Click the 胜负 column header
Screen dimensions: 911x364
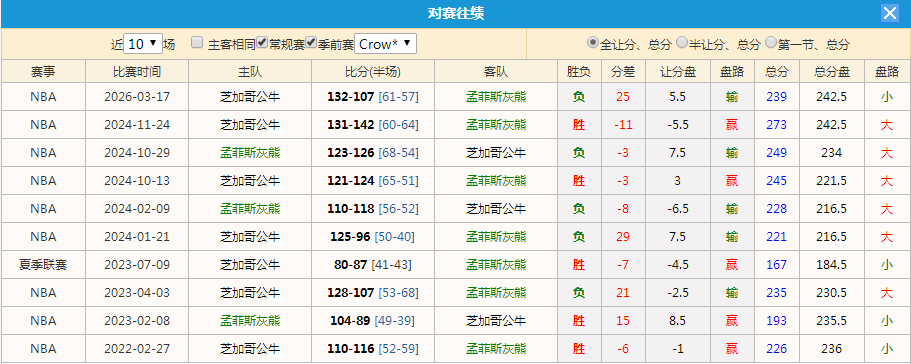579,71
